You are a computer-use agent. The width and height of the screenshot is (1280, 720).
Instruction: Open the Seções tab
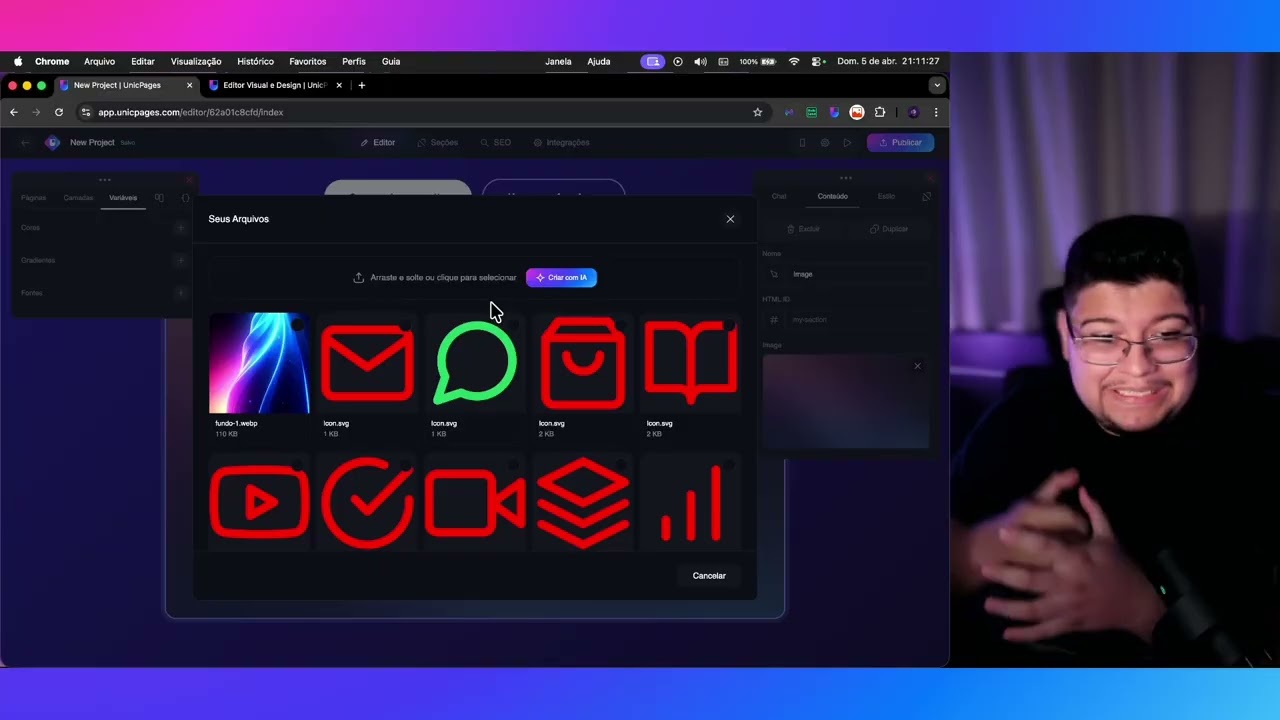click(x=438, y=143)
